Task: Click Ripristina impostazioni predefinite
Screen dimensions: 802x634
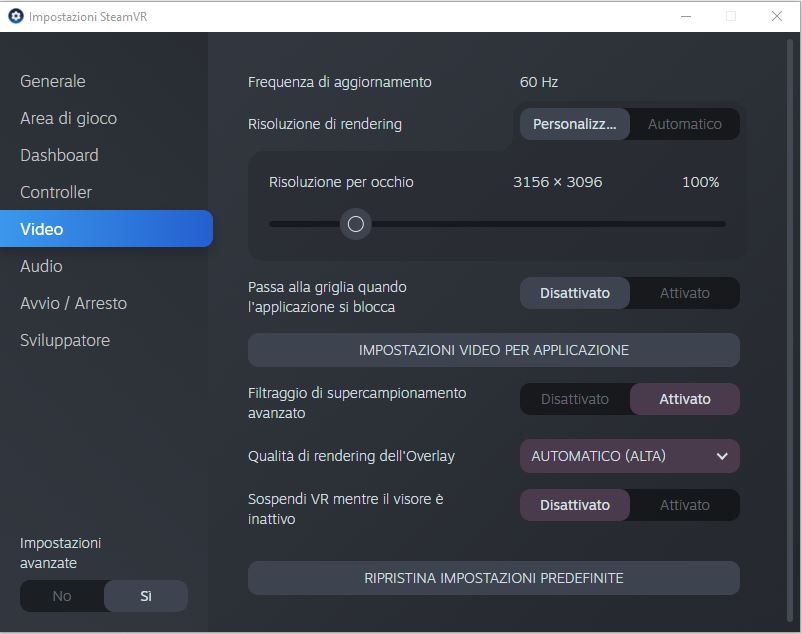Action: click(x=494, y=578)
